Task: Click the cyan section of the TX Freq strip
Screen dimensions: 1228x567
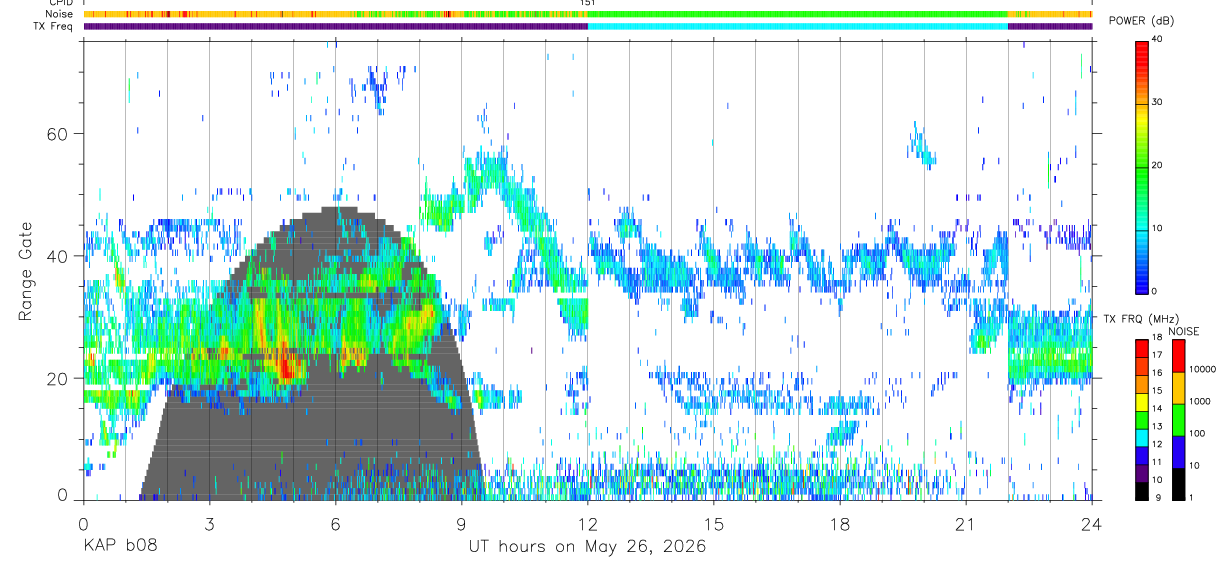Action: (798, 26)
